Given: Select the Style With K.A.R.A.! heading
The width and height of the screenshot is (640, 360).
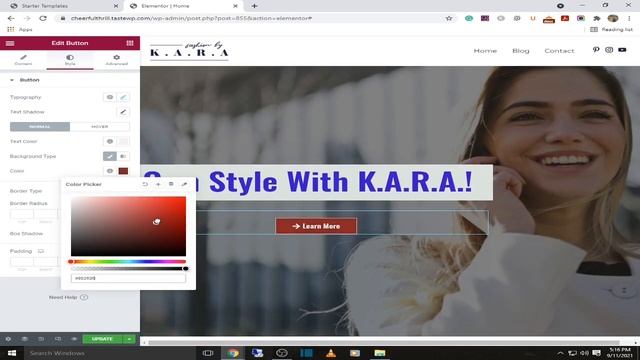Looking at the screenshot, I should click(x=340, y=182).
